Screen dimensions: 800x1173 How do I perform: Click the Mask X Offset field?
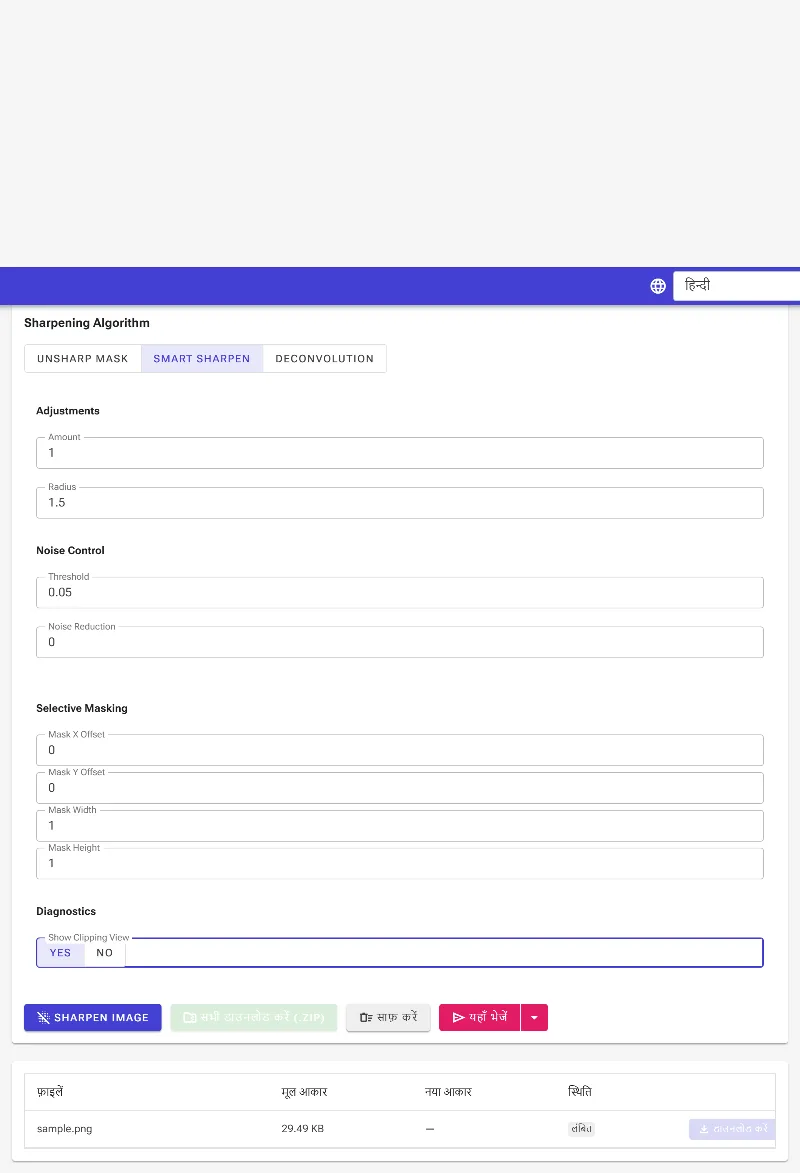400,750
